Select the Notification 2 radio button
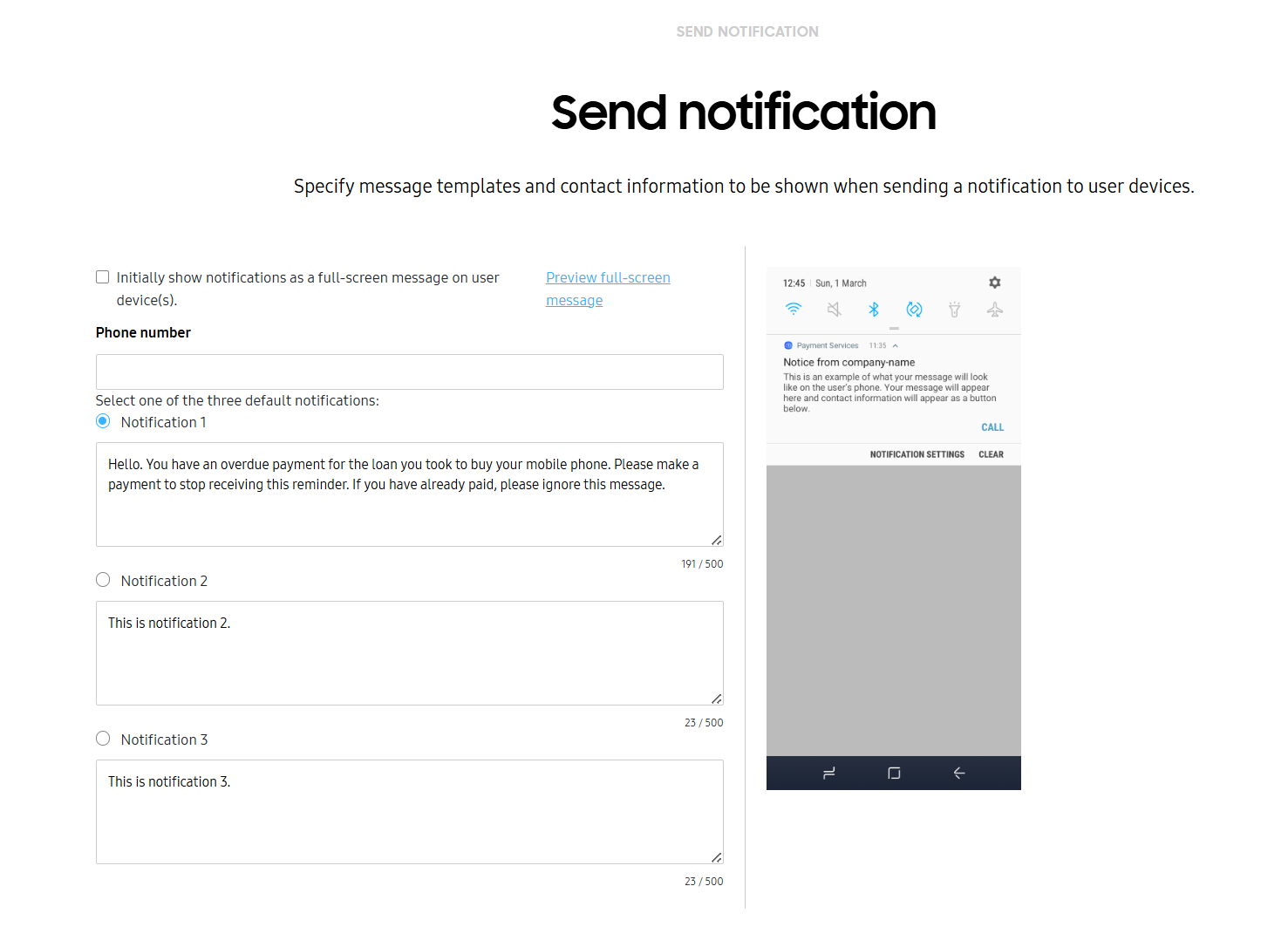This screenshot has height=927, width=1288. click(x=103, y=580)
